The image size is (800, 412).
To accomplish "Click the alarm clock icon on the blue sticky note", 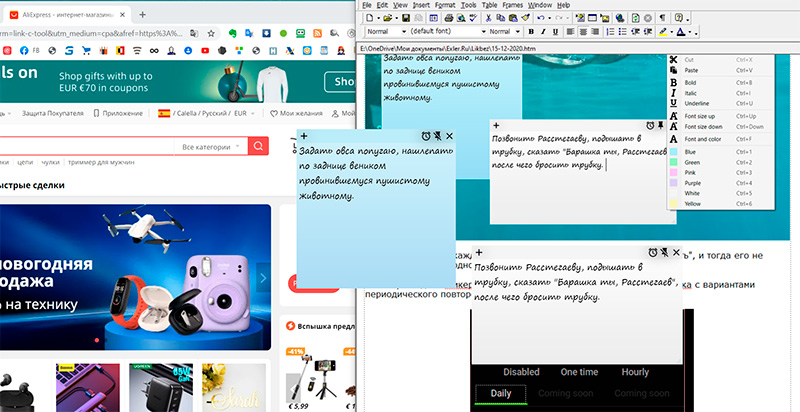I will click(x=426, y=136).
